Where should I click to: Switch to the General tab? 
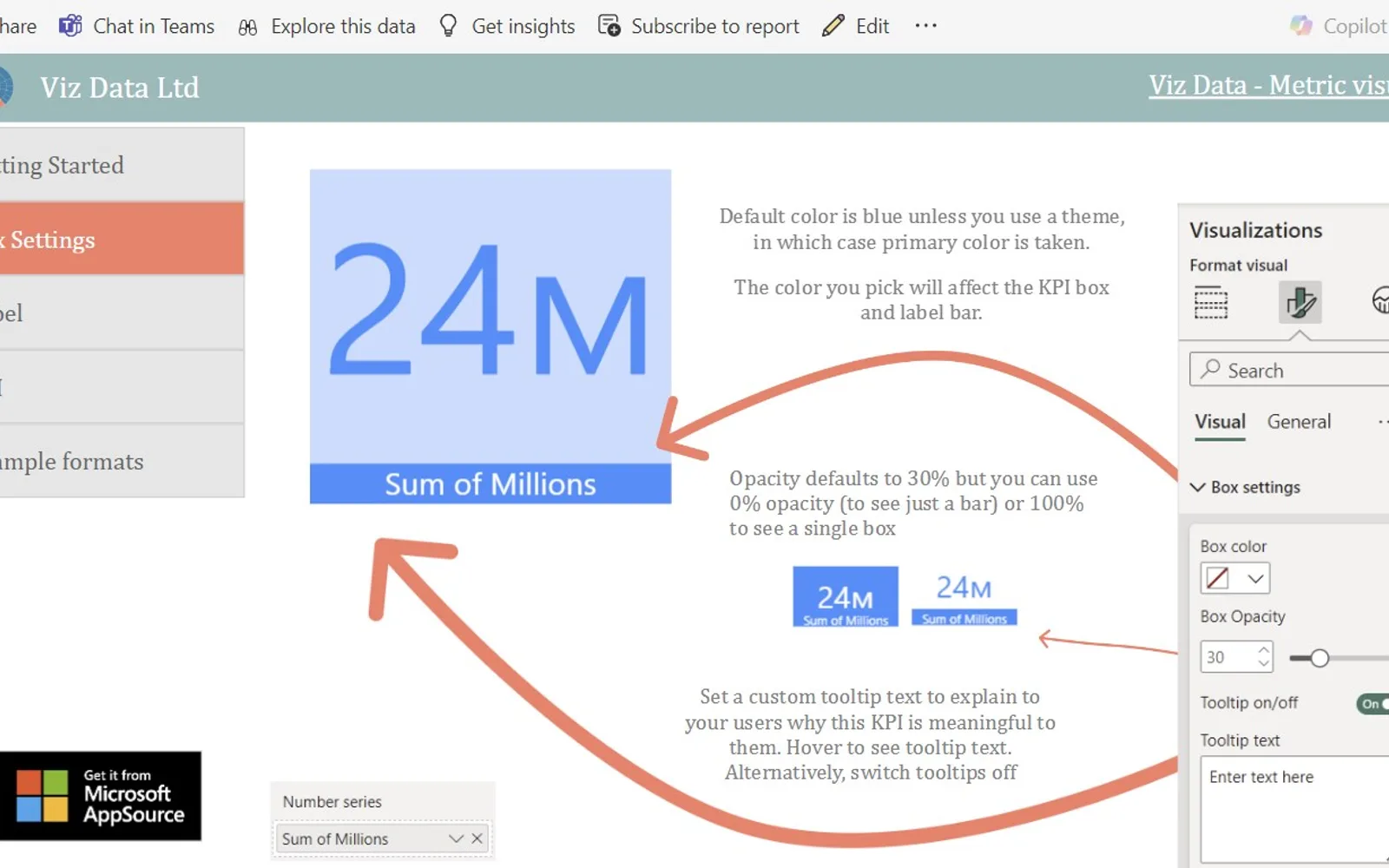(x=1299, y=422)
